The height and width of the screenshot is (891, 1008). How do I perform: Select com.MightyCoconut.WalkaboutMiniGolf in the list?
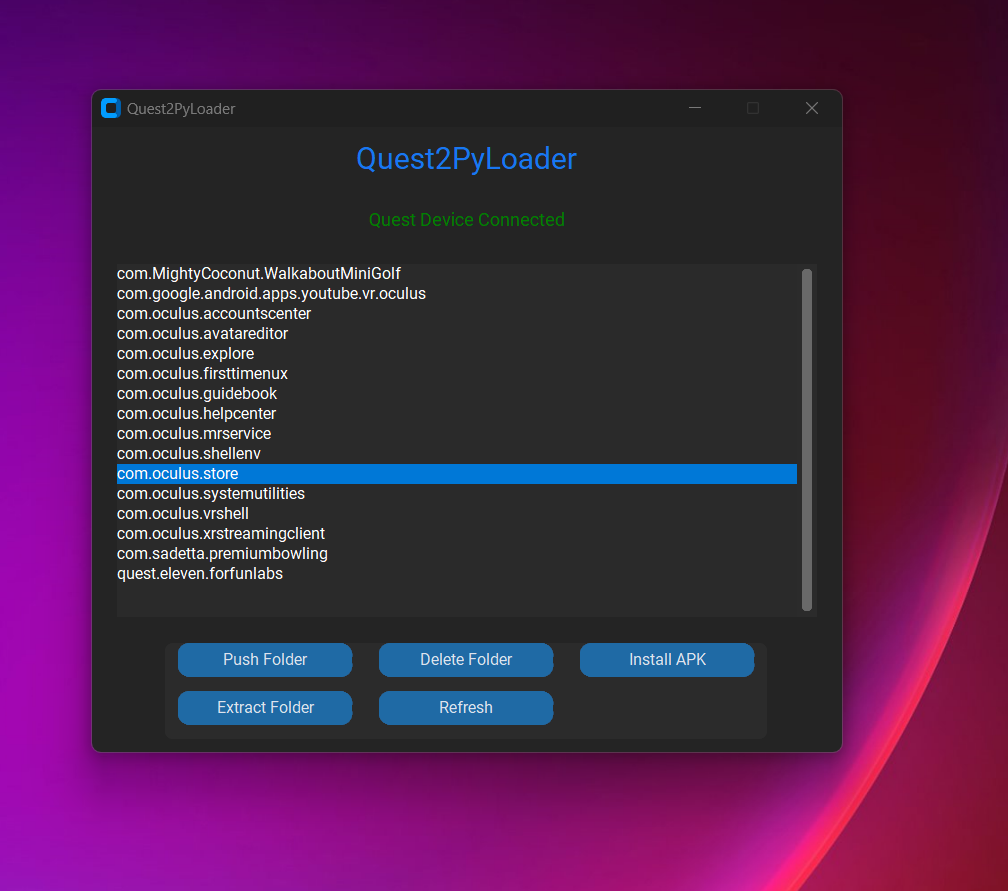tap(456, 274)
